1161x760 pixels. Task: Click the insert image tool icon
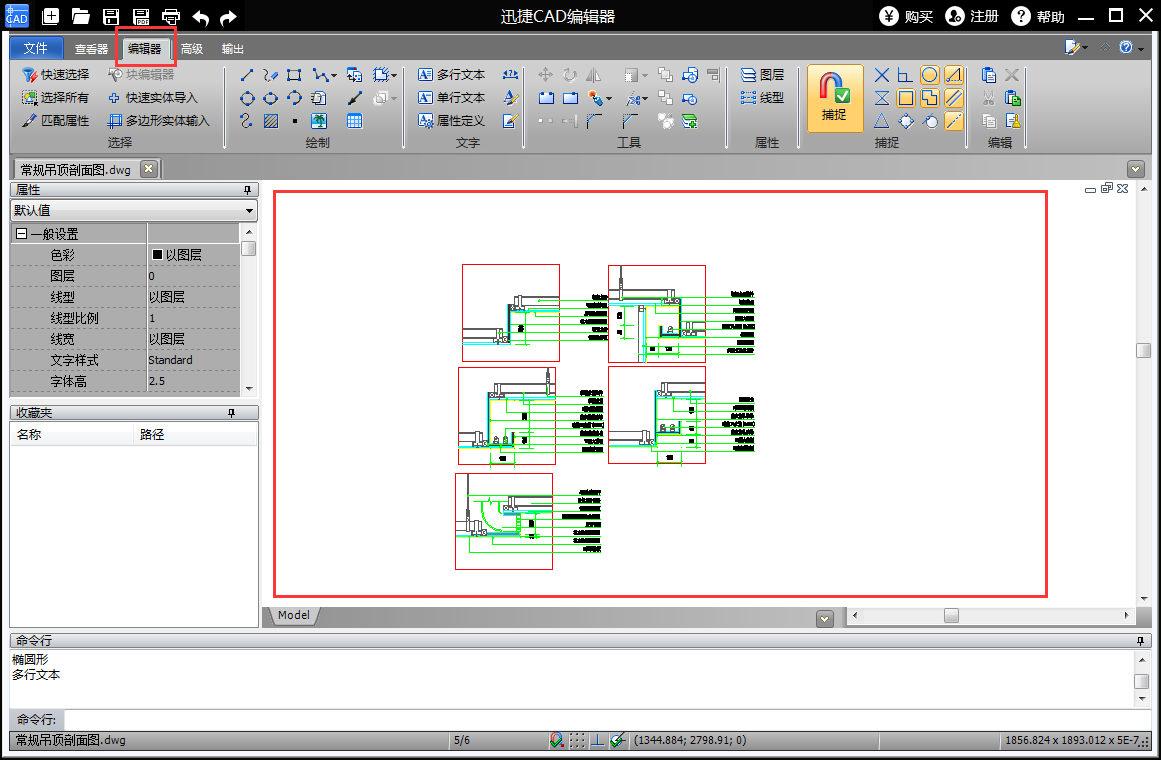(x=319, y=121)
